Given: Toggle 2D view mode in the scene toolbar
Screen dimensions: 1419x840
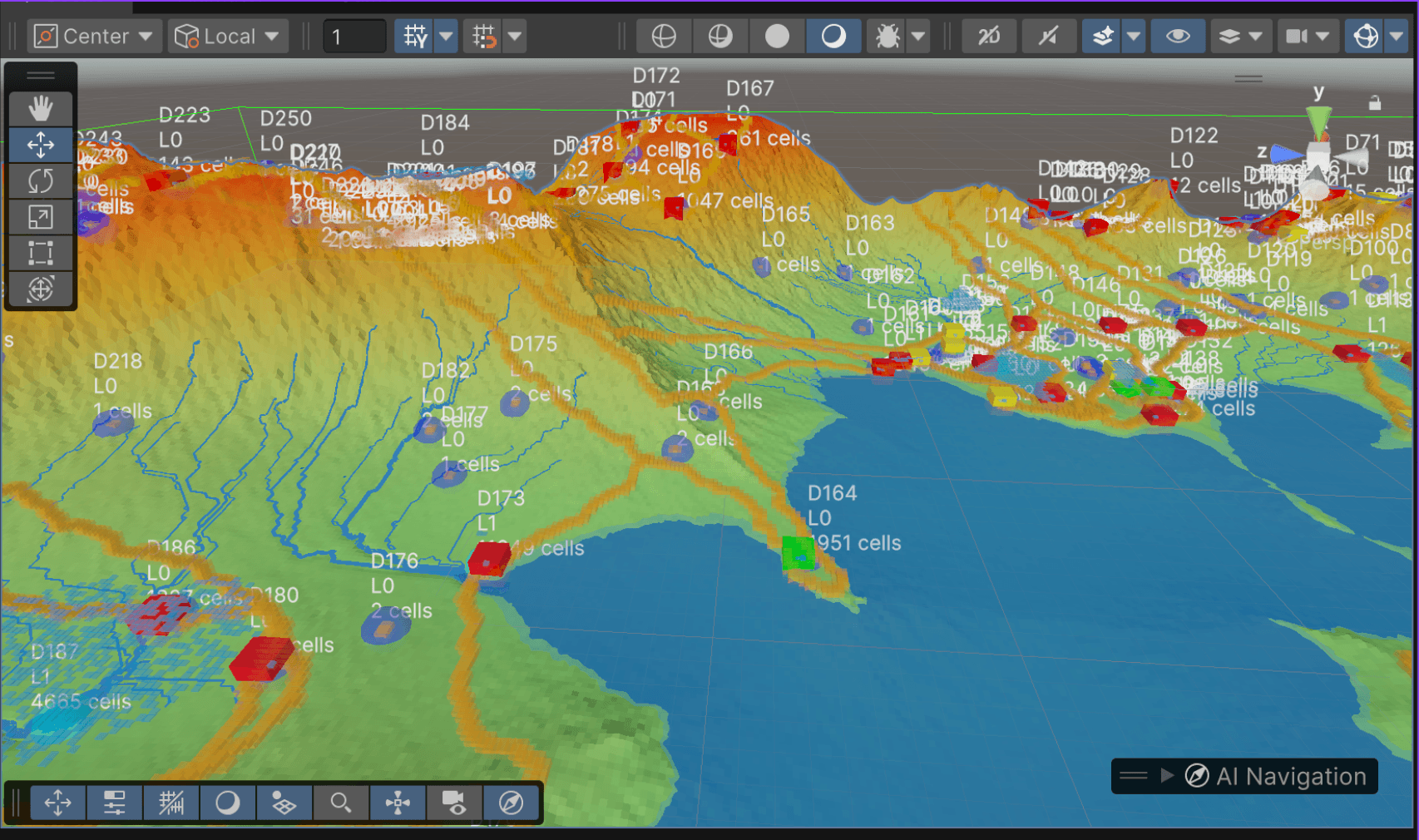Looking at the screenshot, I should (989, 36).
